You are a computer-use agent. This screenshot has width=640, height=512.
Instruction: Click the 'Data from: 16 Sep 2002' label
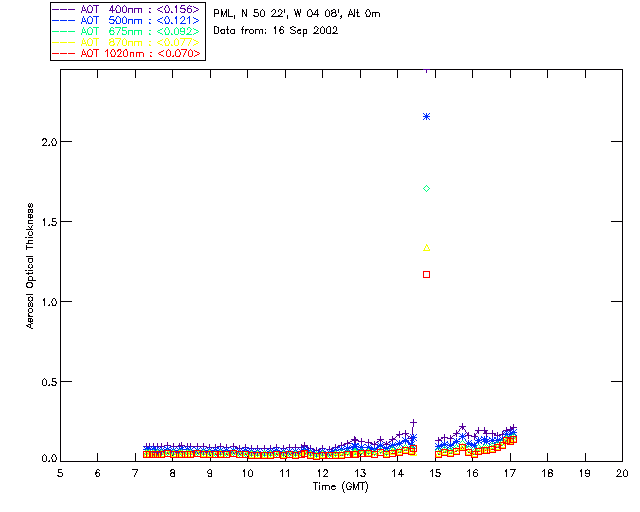(x=276, y=30)
